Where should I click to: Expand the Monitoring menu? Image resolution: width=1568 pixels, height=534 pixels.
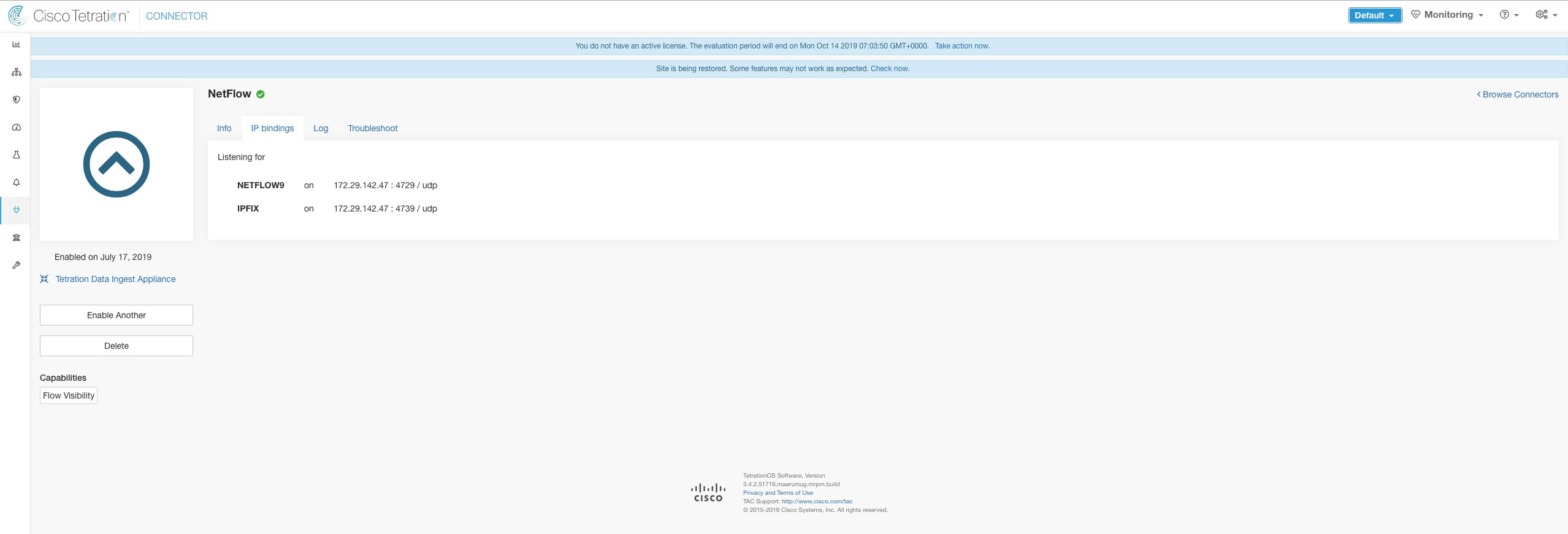coord(1447,15)
